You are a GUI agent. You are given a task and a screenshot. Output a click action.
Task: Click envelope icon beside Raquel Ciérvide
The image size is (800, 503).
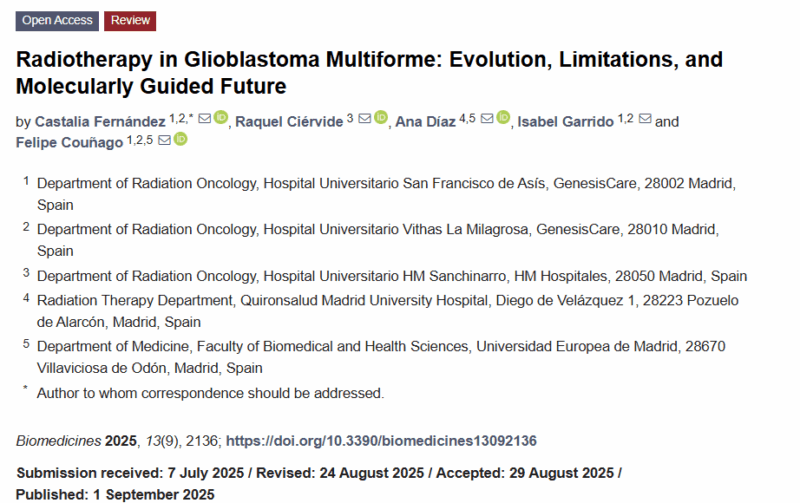click(x=365, y=118)
